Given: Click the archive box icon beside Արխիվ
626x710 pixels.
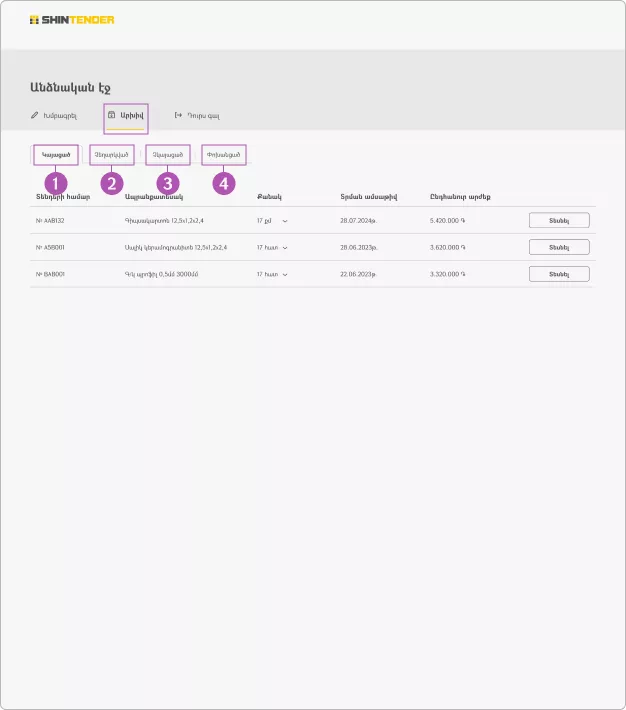Looking at the screenshot, I should click(112, 116).
